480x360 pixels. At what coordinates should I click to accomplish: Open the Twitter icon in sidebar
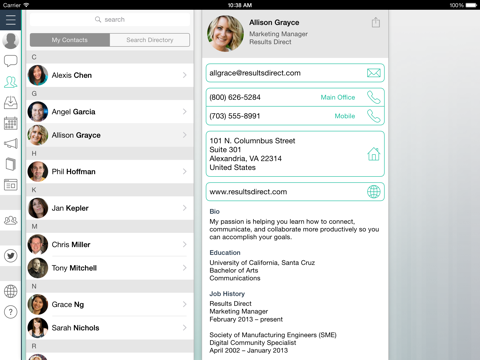[x=11, y=256]
